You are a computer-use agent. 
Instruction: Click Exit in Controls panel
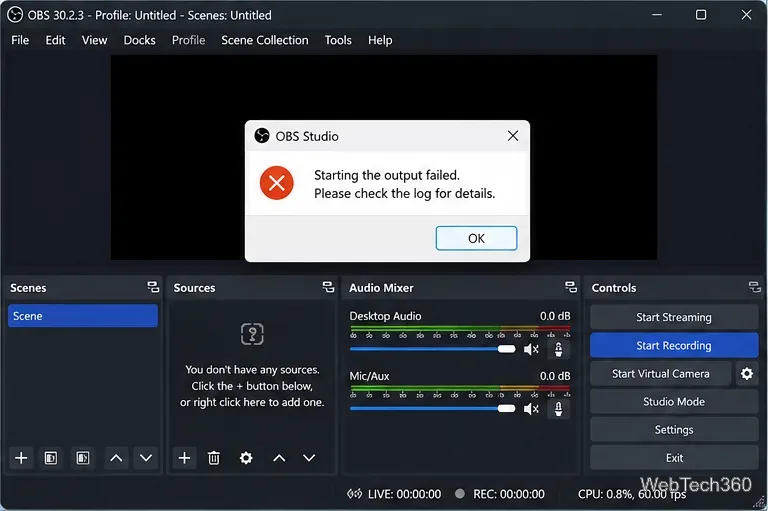[x=674, y=458]
